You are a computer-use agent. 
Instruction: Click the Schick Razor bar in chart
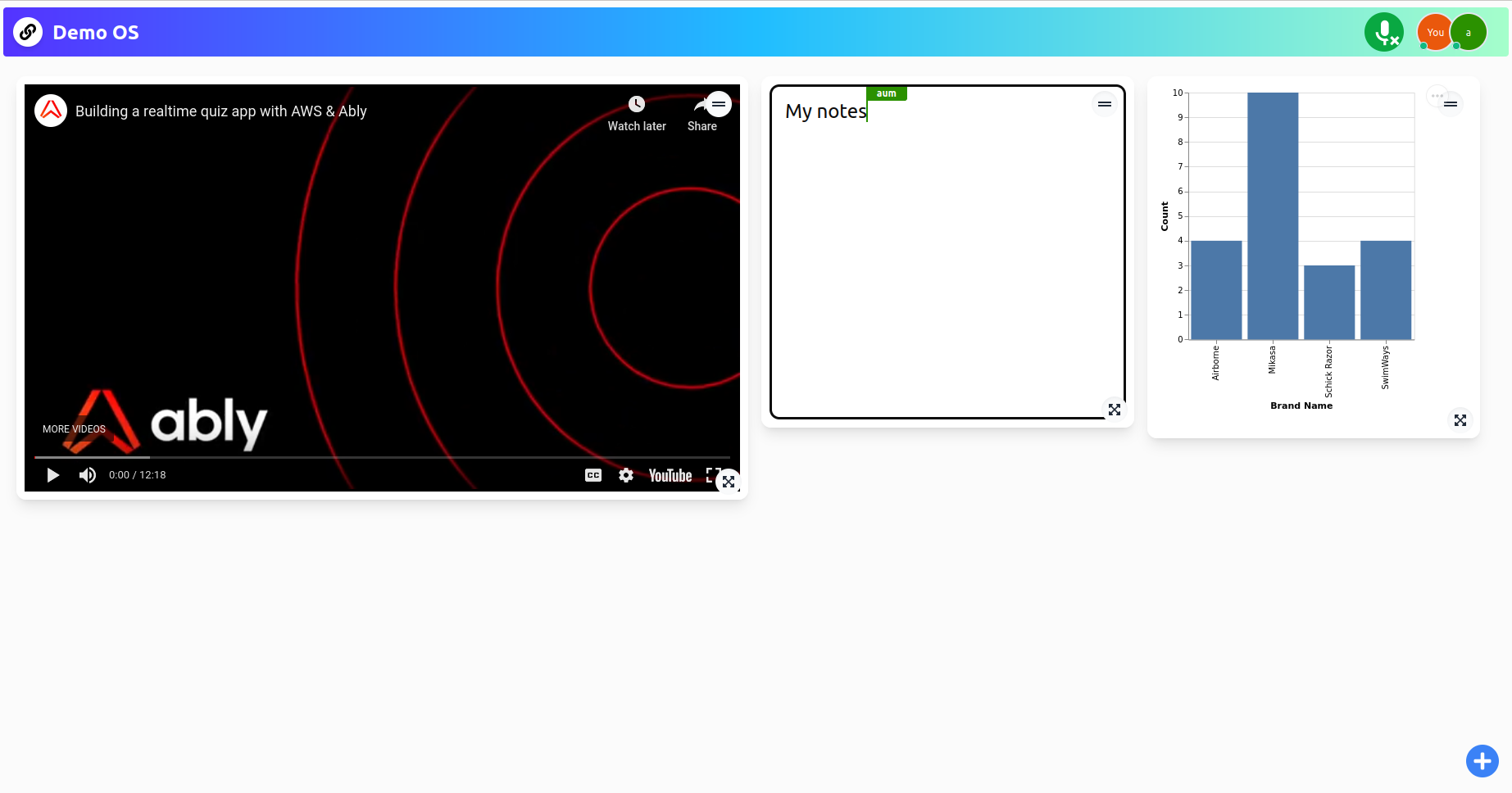click(x=1329, y=302)
